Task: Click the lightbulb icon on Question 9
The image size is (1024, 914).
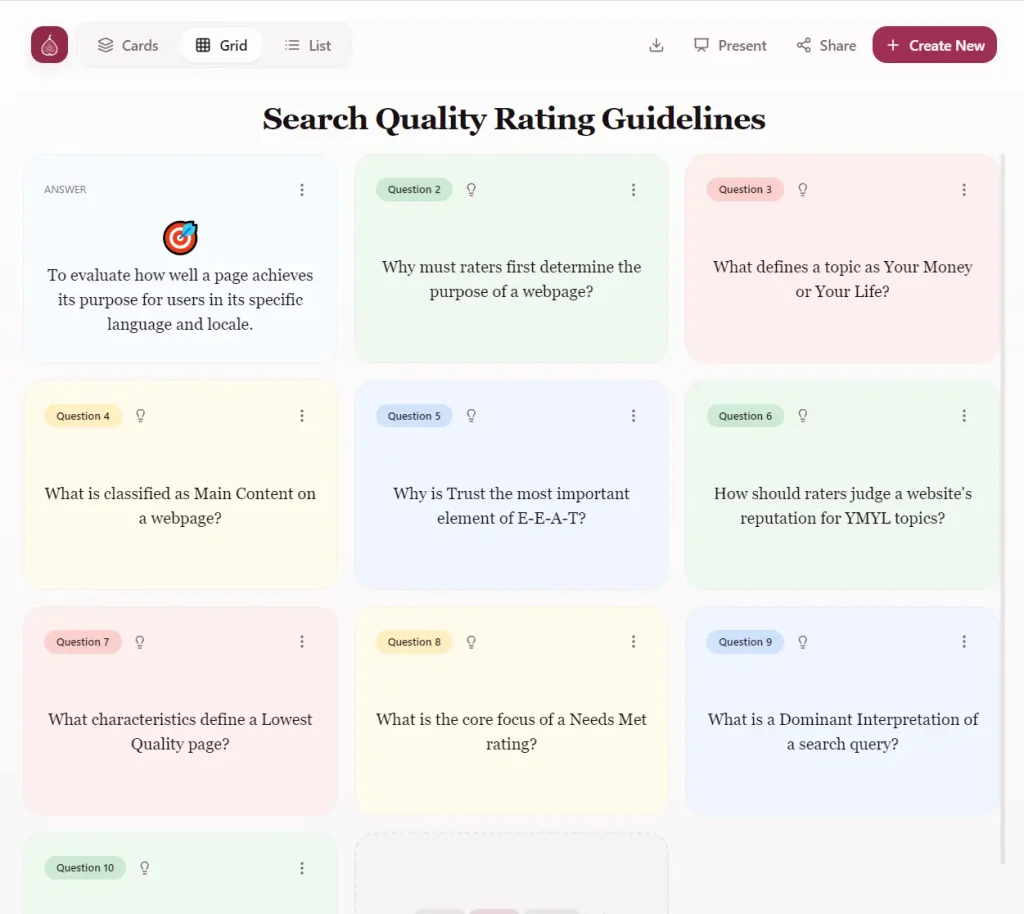Action: coord(802,642)
